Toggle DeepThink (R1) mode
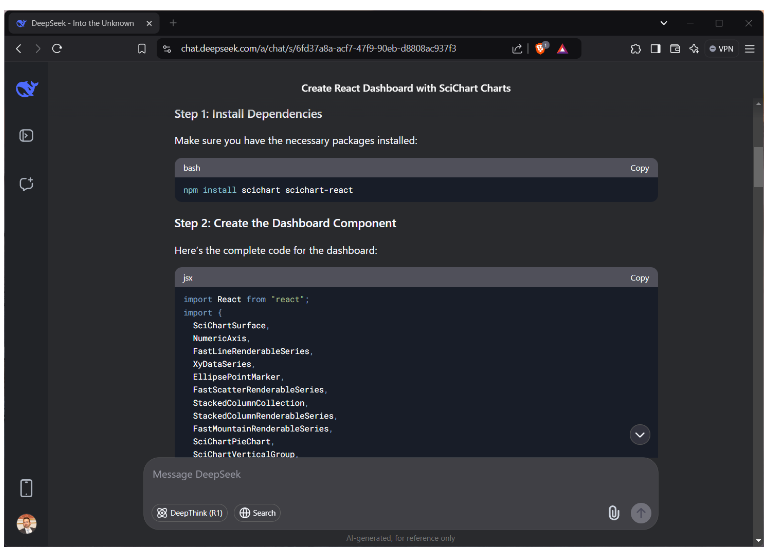Image resolution: width=771 pixels, height=552 pixels. click(190, 513)
